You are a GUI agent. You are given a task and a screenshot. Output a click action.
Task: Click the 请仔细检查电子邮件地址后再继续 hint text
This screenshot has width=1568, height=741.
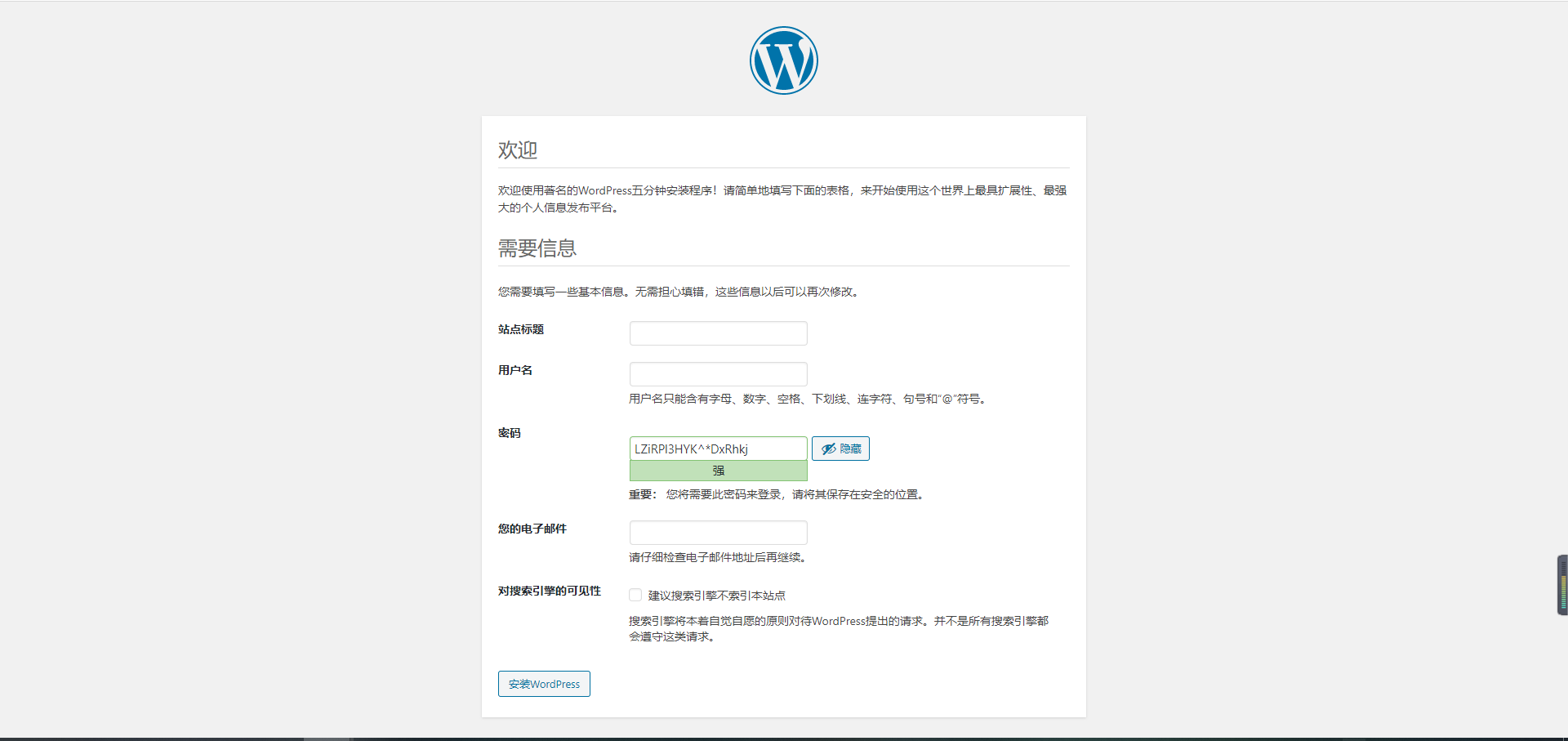pyautogui.click(x=719, y=557)
